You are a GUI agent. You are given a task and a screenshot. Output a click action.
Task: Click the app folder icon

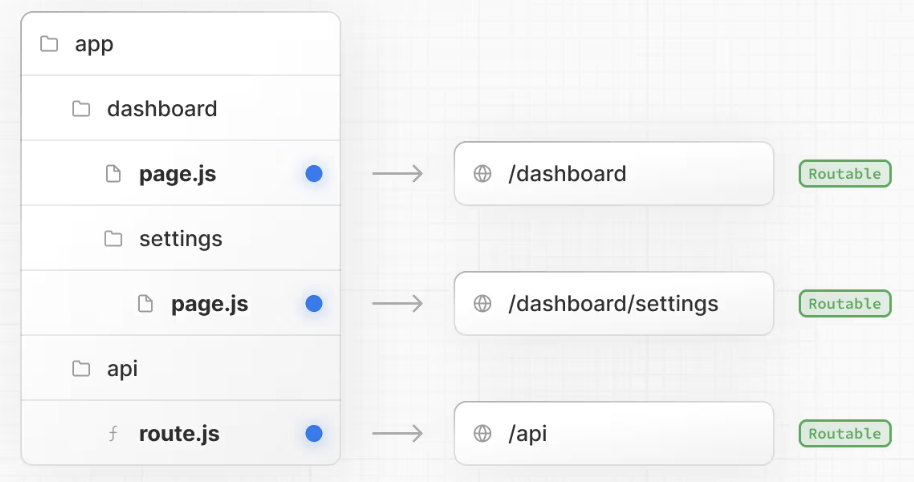pyautogui.click(x=48, y=44)
